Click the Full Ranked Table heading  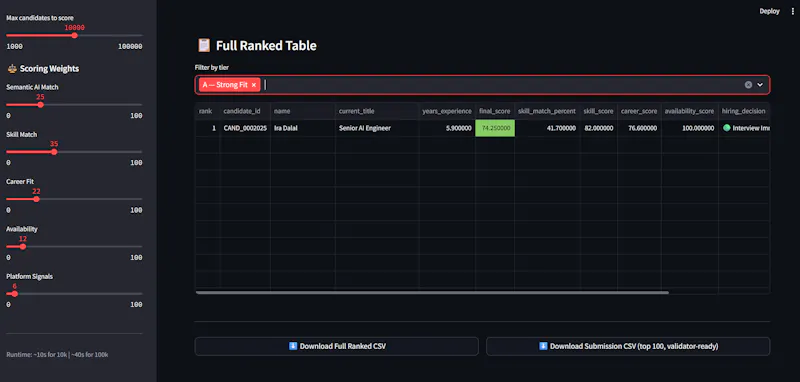point(266,46)
